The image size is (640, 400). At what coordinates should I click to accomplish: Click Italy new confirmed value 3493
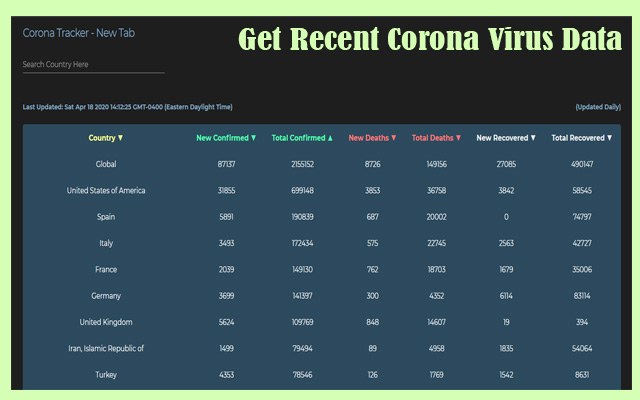point(227,243)
